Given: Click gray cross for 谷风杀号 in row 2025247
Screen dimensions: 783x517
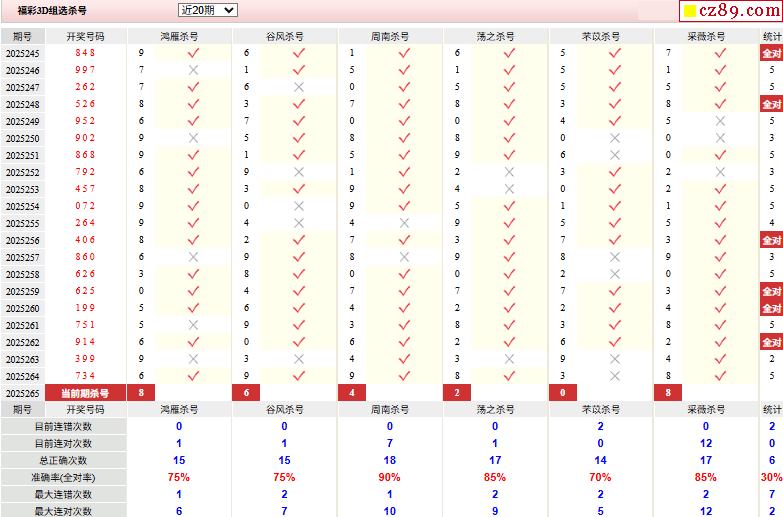Looking at the screenshot, I should [x=298, y=87].
